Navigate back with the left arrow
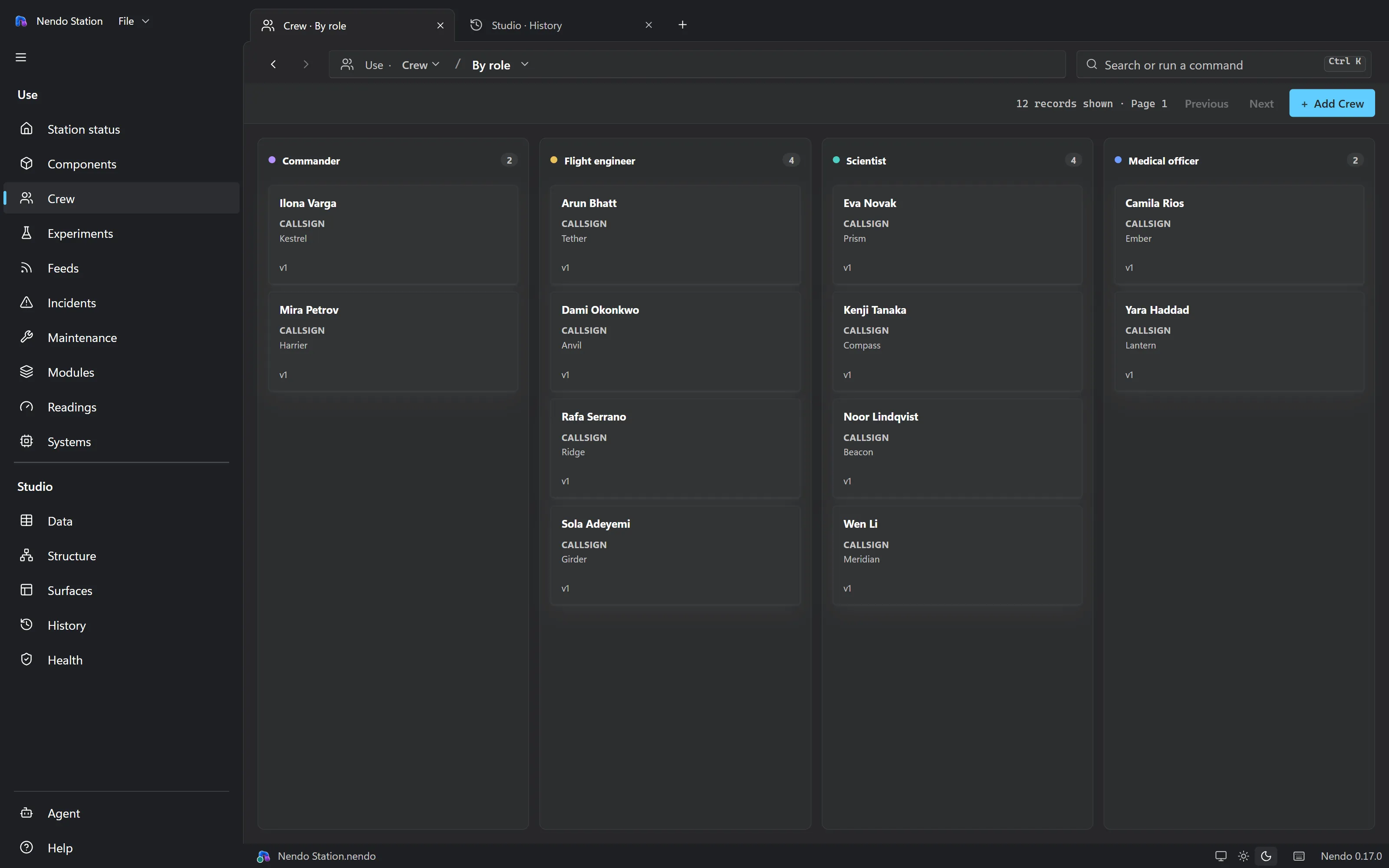This screenshot has height=868, width=1389. pyautogui.click(x=273, y=64)
